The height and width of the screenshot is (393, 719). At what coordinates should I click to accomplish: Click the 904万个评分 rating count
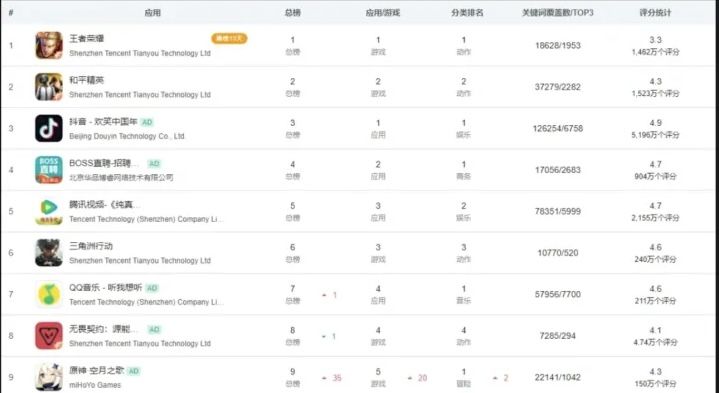655,177
